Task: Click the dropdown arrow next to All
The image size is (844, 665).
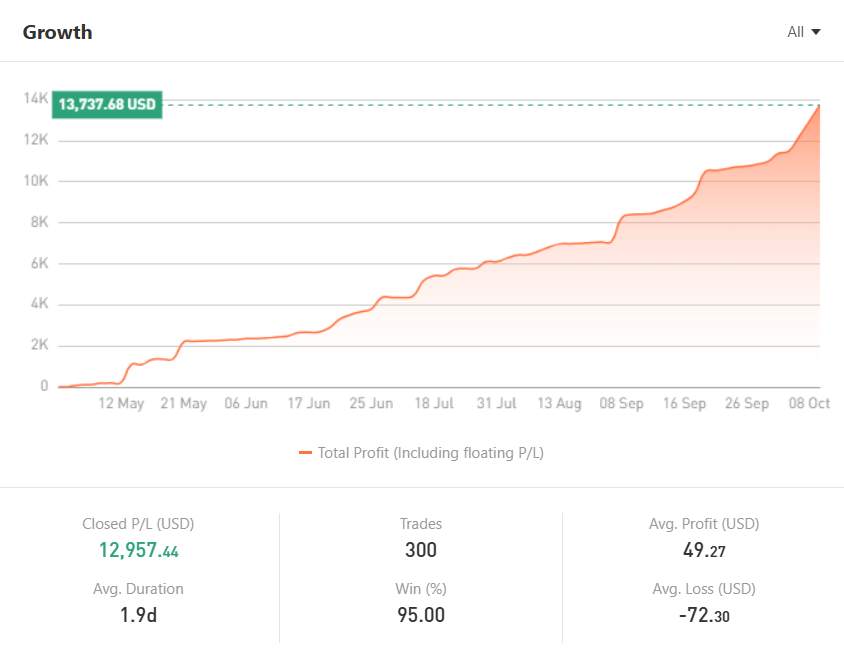Action: click(816, 32)
